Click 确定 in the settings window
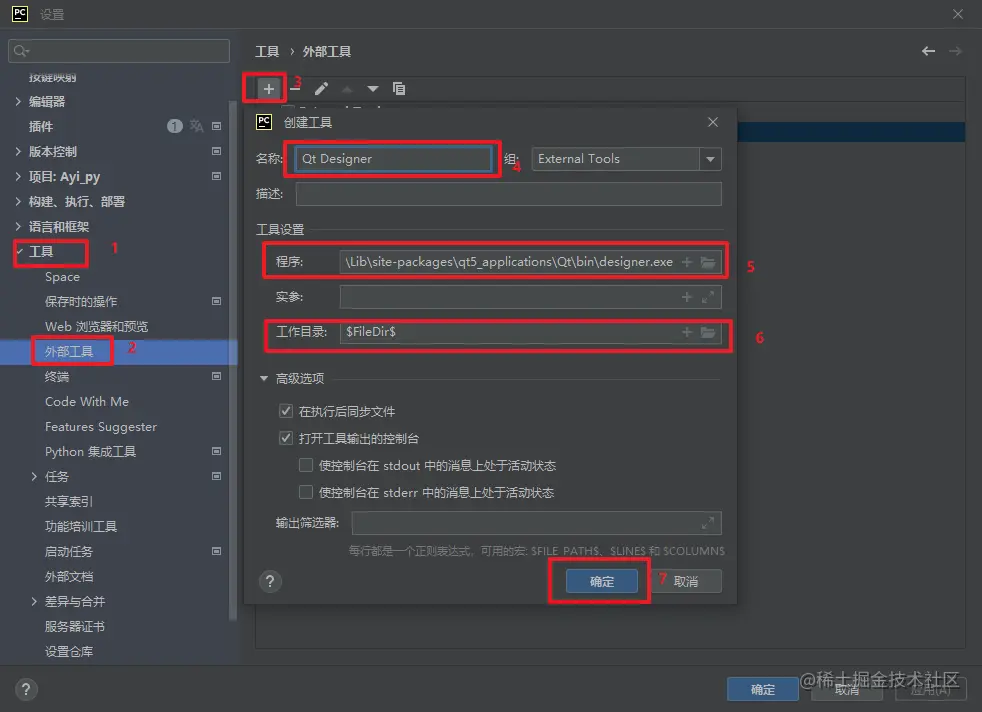This screenshot has height=712, width=982. [x=763, y=689]
